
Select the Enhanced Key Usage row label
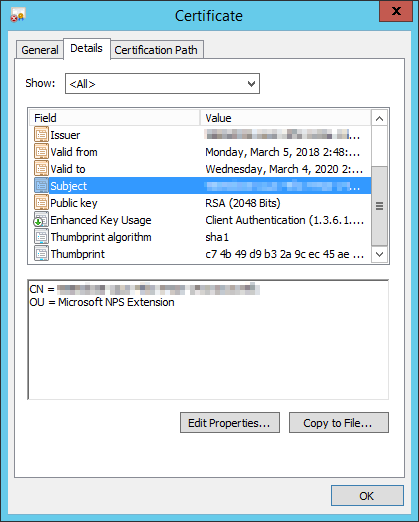coord(101,220)
